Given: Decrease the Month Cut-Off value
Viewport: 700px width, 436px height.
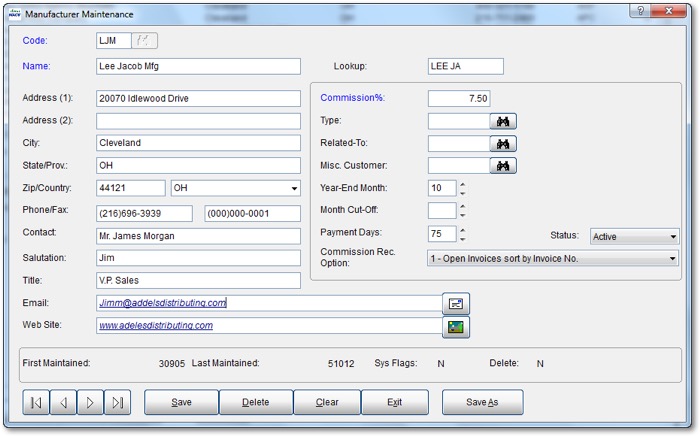Looking at the screenshot, I should pos(462,215).
